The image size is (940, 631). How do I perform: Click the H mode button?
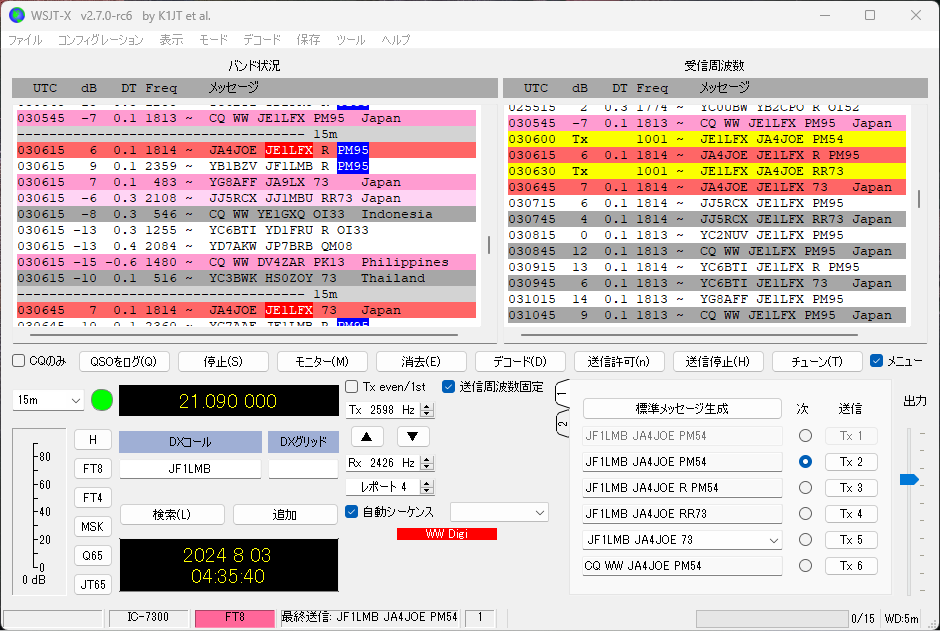(x=93, y=439)
